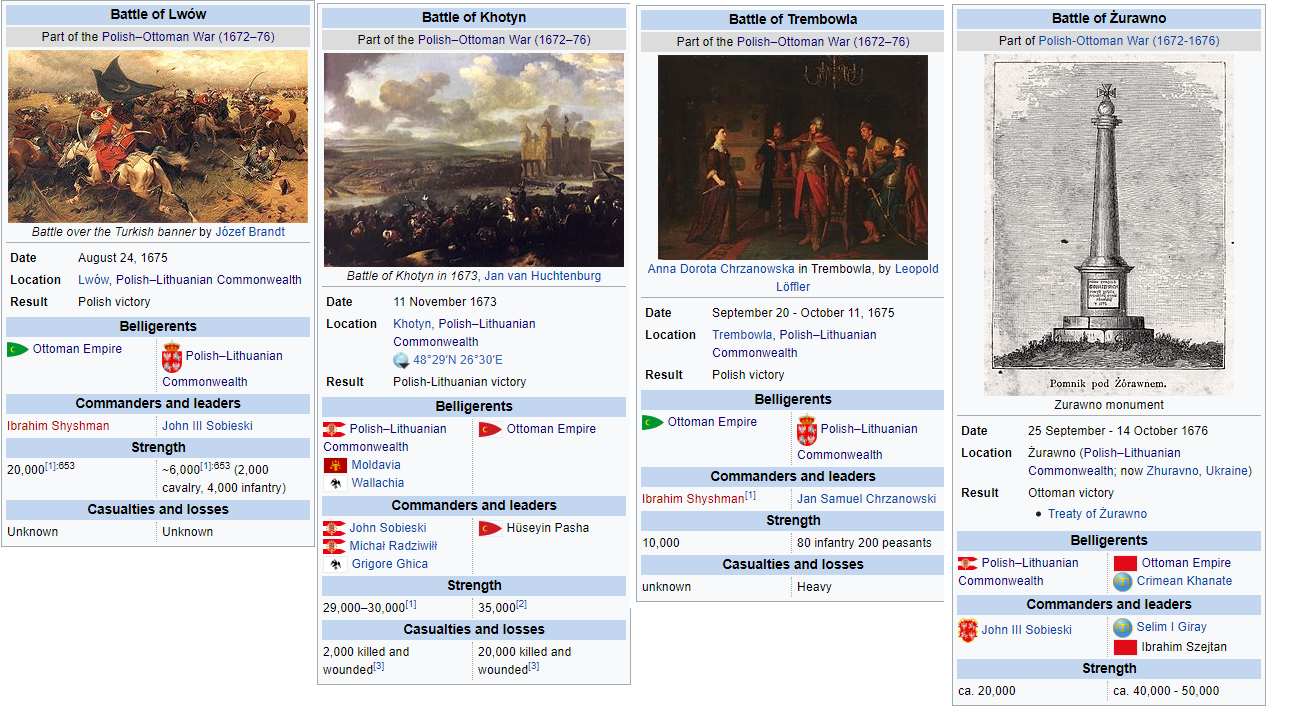The height and width of the screenshot is (721, 1293).
Task: Click flag icon beside Grigore Ghica
Action: click(x=334, y=564)
